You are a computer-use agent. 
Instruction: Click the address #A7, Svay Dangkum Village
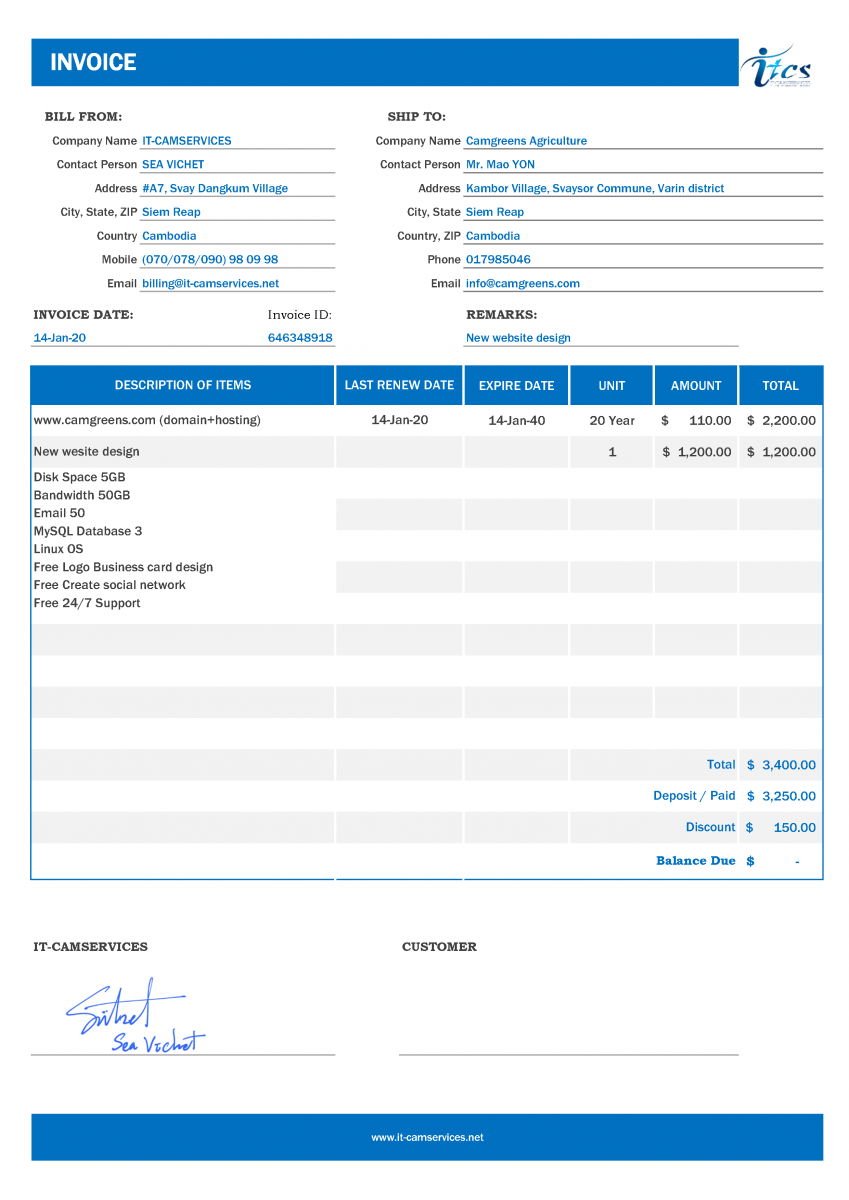(x=215, y=188)
